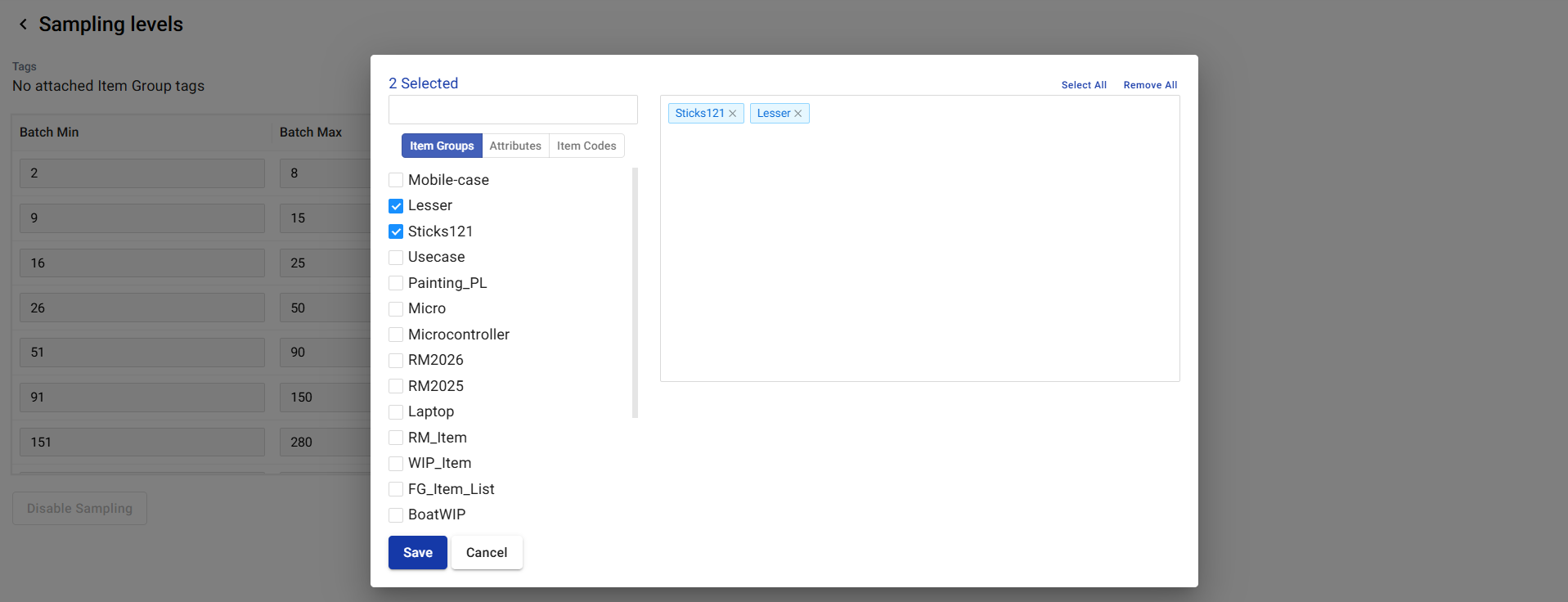The image size is (1568, 602).
Task: Click the Remove All link
Action: point(1150,85)
